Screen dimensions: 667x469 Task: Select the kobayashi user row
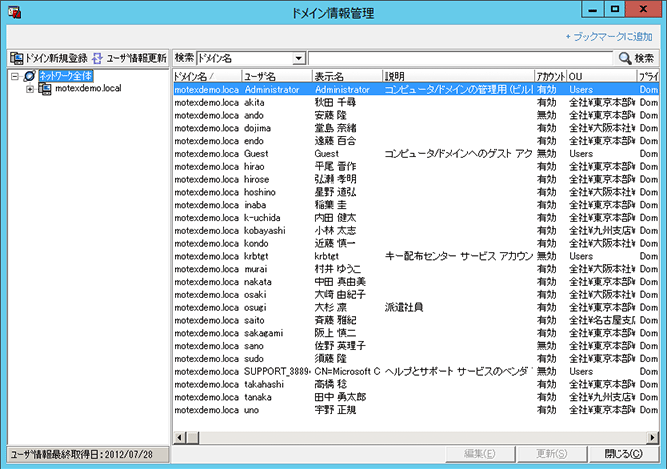coord(416,230)
